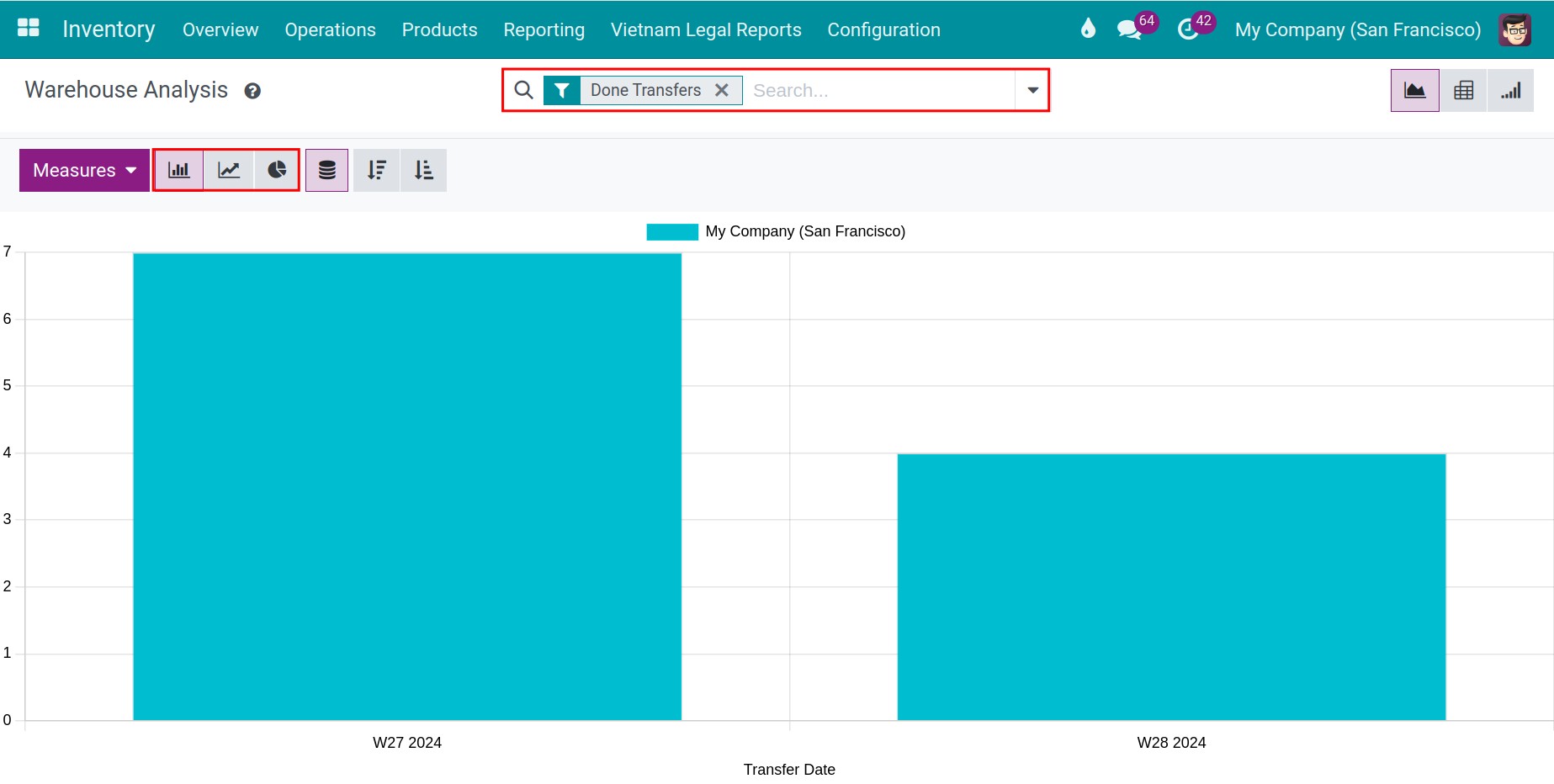Screen dimensions: 1554x784
Task: Click the Warehouse Analysis page title
Action: point(126,90)
